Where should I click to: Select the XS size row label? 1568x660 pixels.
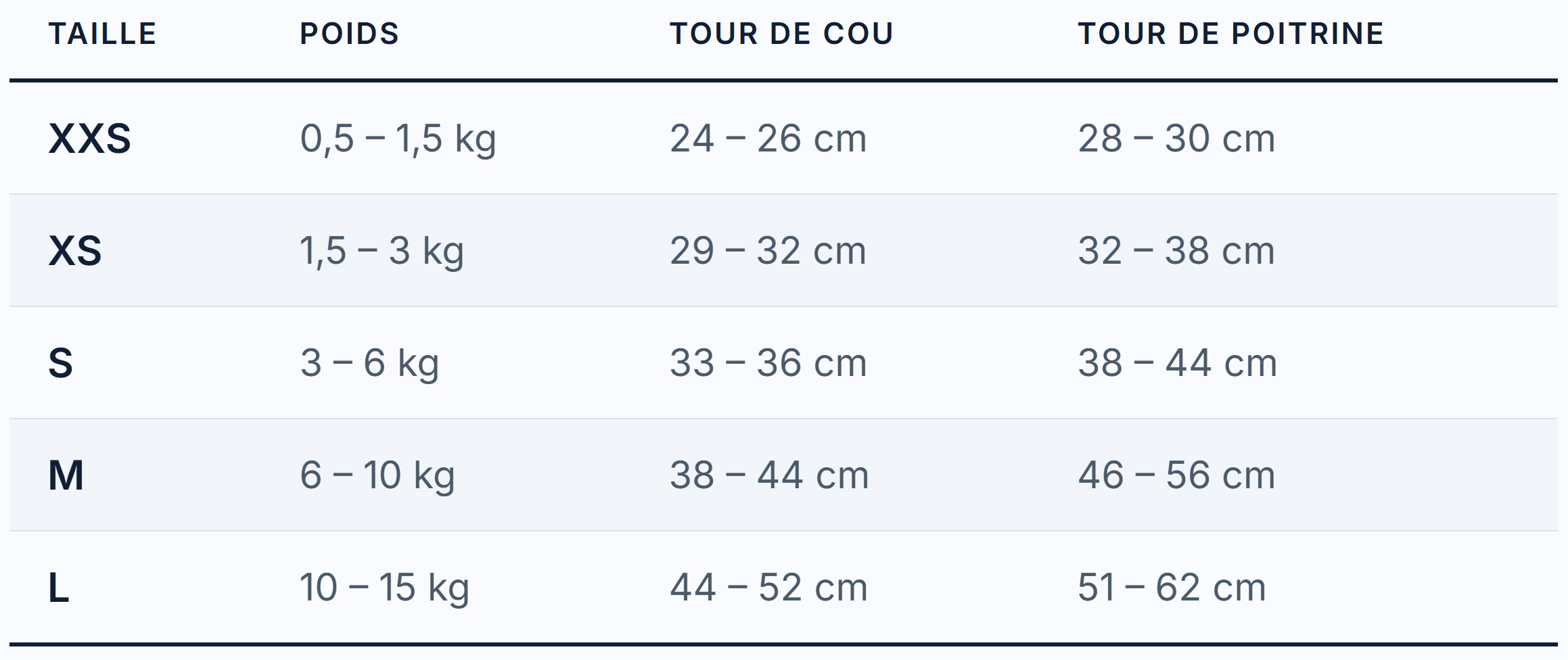[x=74, y=251]
